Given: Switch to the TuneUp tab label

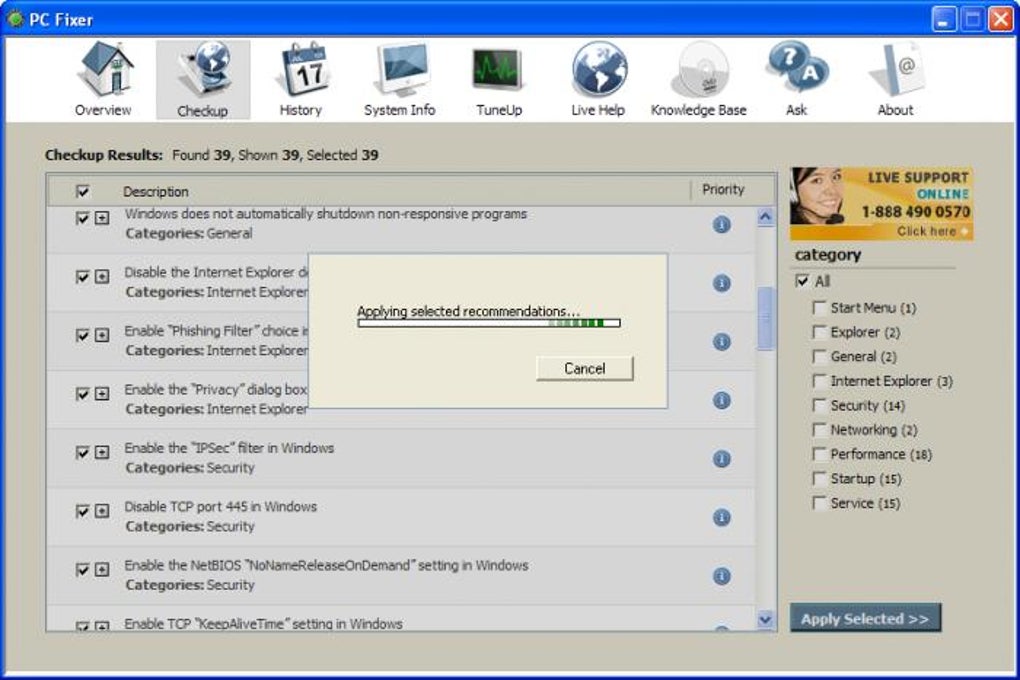Looking at the screenshot, I should pyautogui.click(x=499, y=110).
